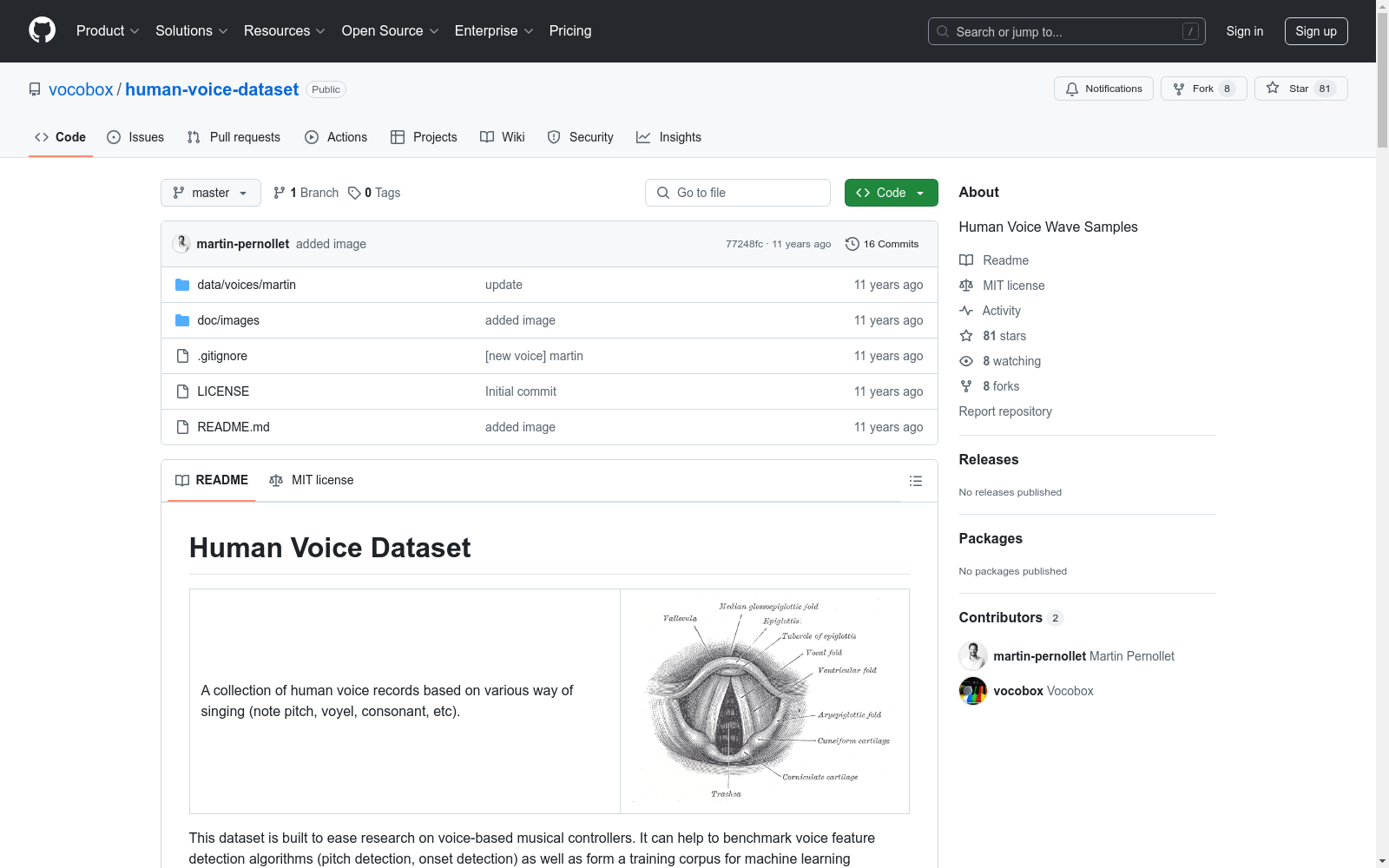Open the Actions tab
The height and width of the screenshot is (868, 1389).
(x=336, y=137)
